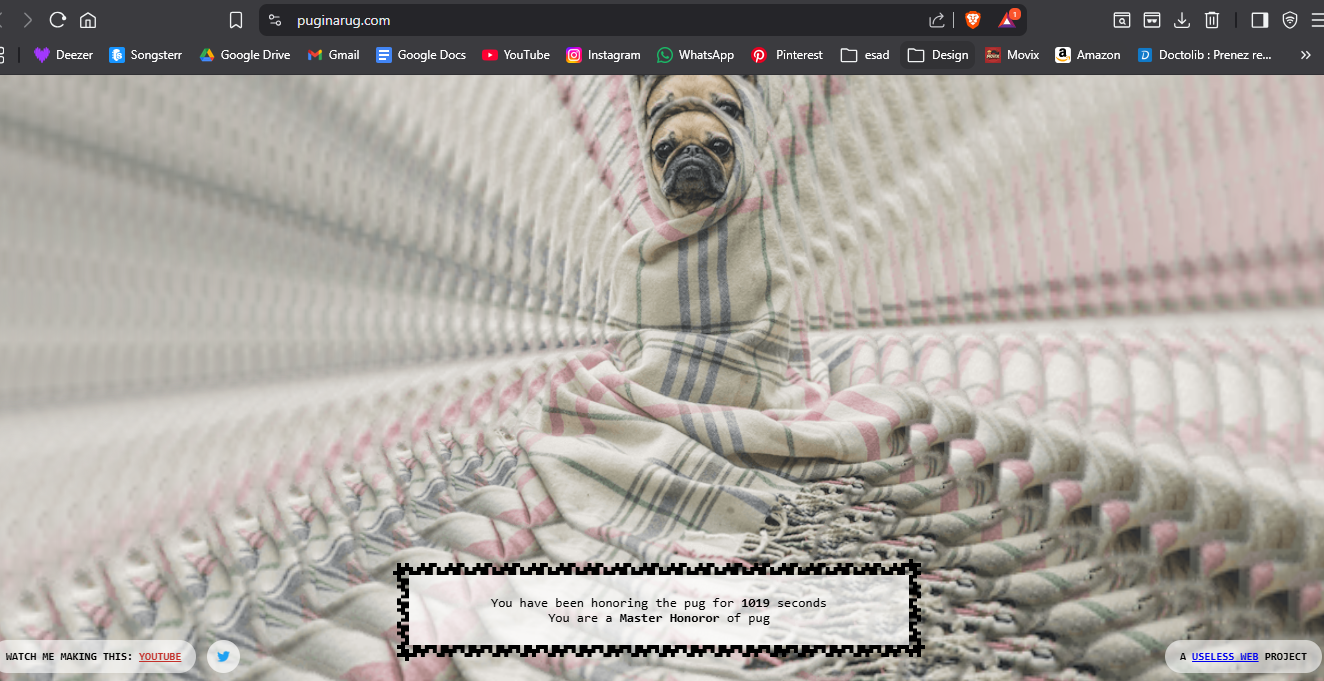Reload the current page
The image size is (1324, 681).
click(x=58, y=20)
